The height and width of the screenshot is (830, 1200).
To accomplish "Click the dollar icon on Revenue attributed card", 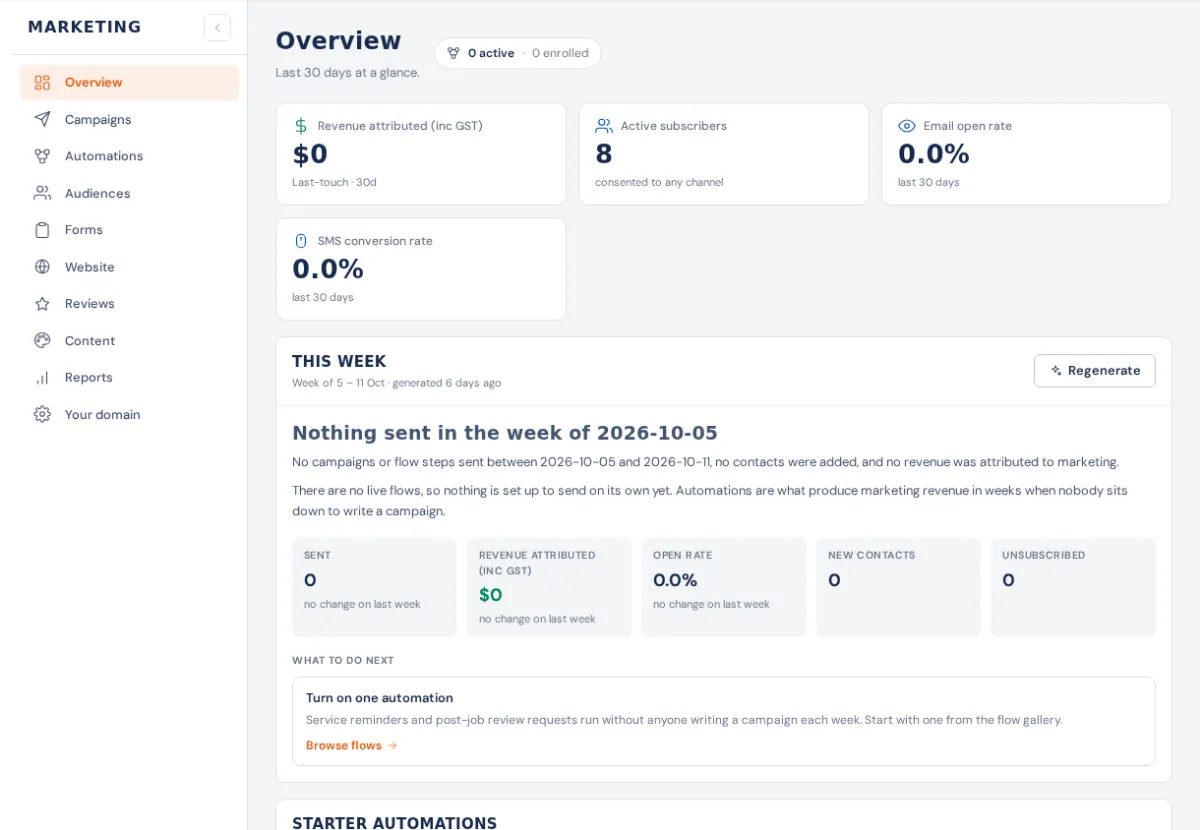I will coord(301,126).
